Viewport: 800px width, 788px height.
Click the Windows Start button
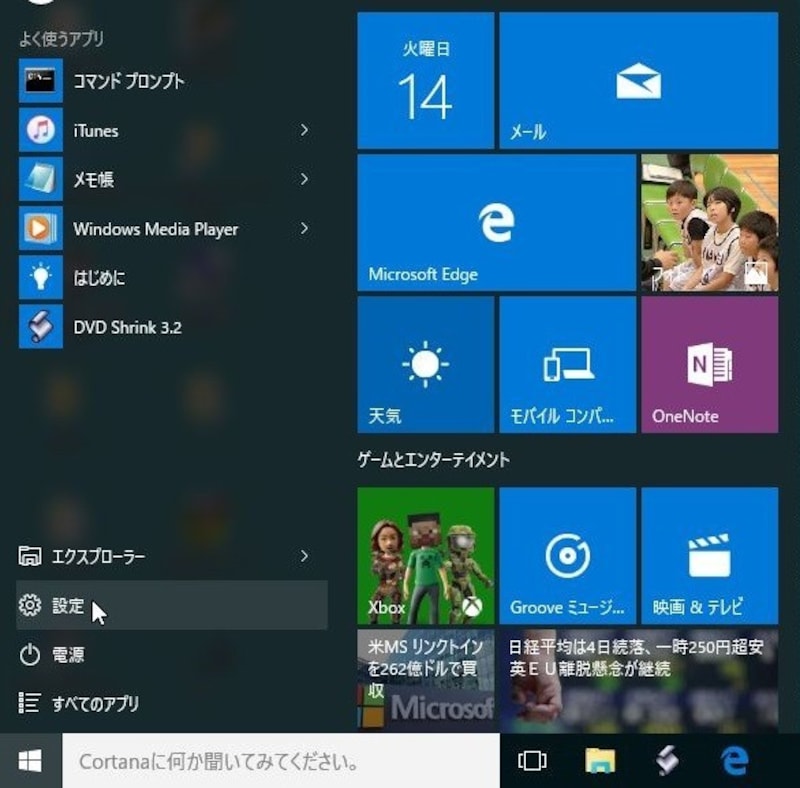coord(30,762)
